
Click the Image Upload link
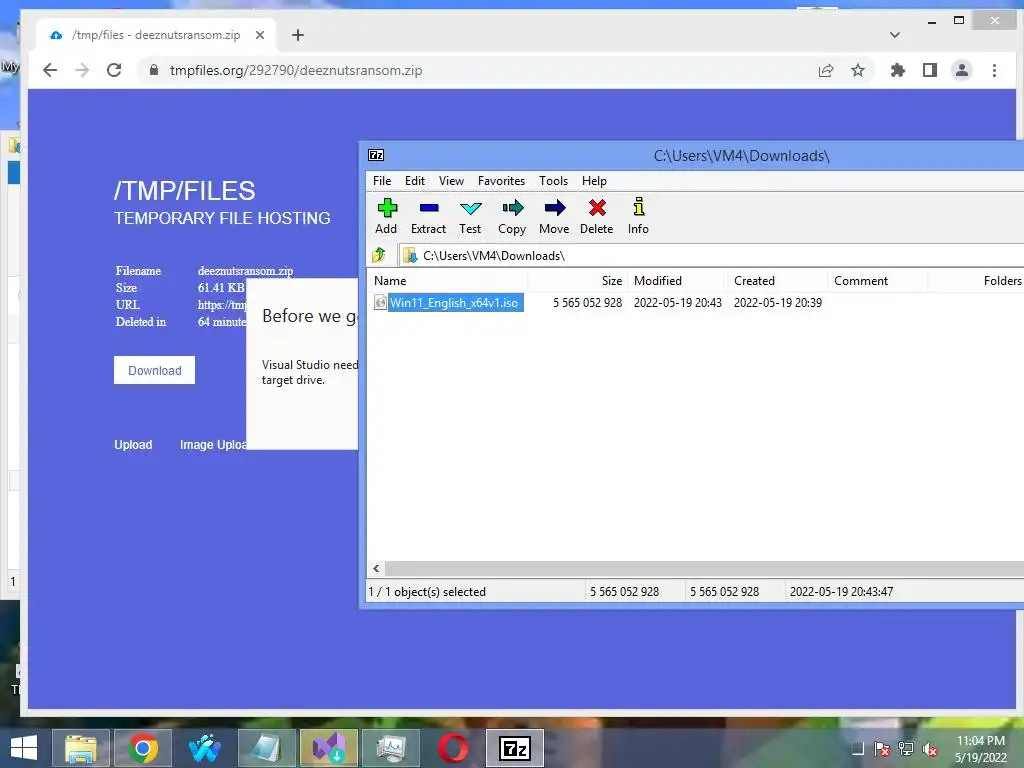(x=213, y=445)
